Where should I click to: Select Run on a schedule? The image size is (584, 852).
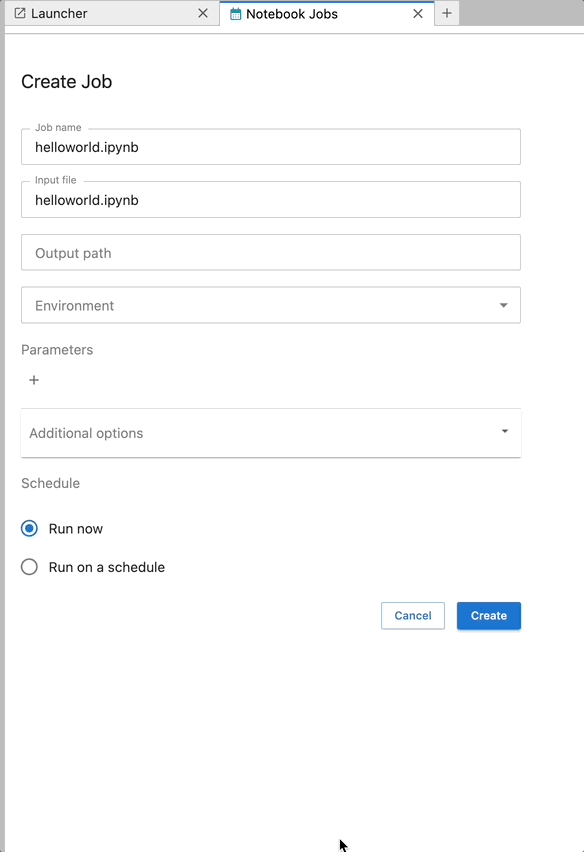pyautogui.click(x=29, y=566)
